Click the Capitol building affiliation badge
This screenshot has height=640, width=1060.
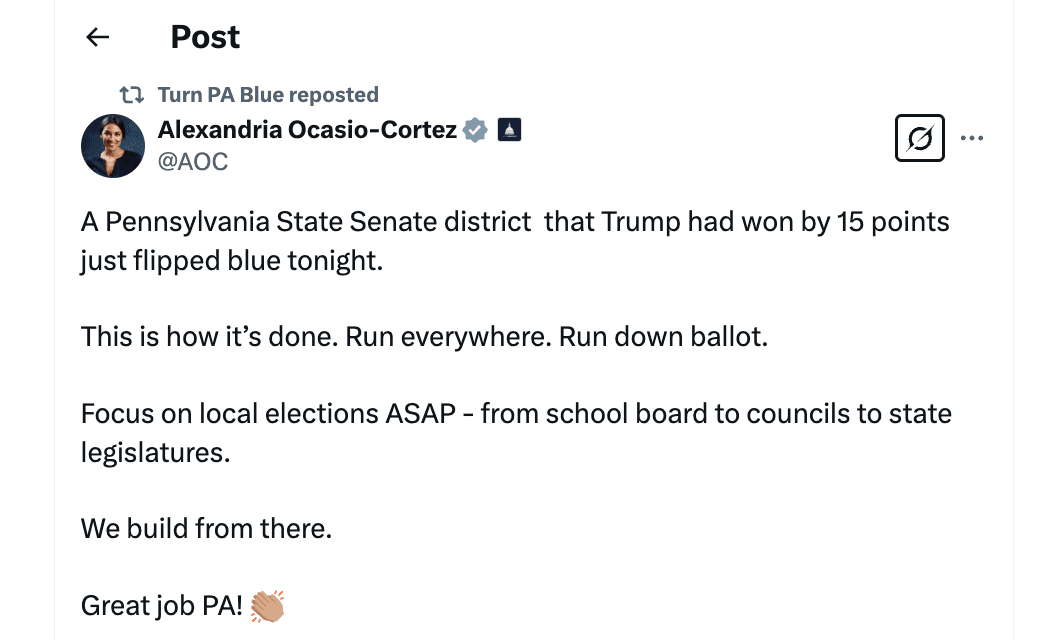pos(510,129)
